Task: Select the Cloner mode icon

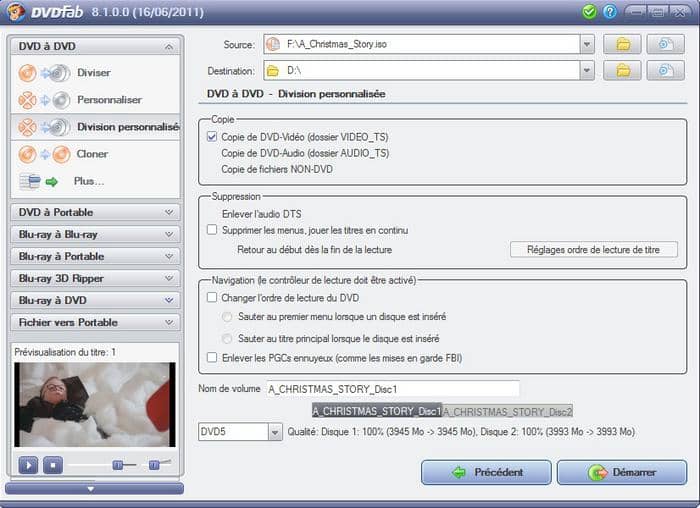Action: 44,154
